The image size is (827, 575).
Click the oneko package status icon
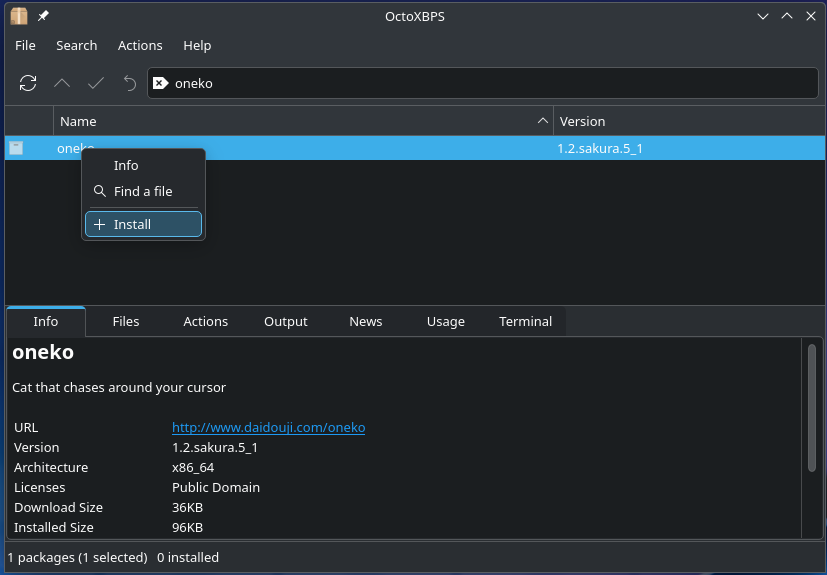[x=16, y=148]
